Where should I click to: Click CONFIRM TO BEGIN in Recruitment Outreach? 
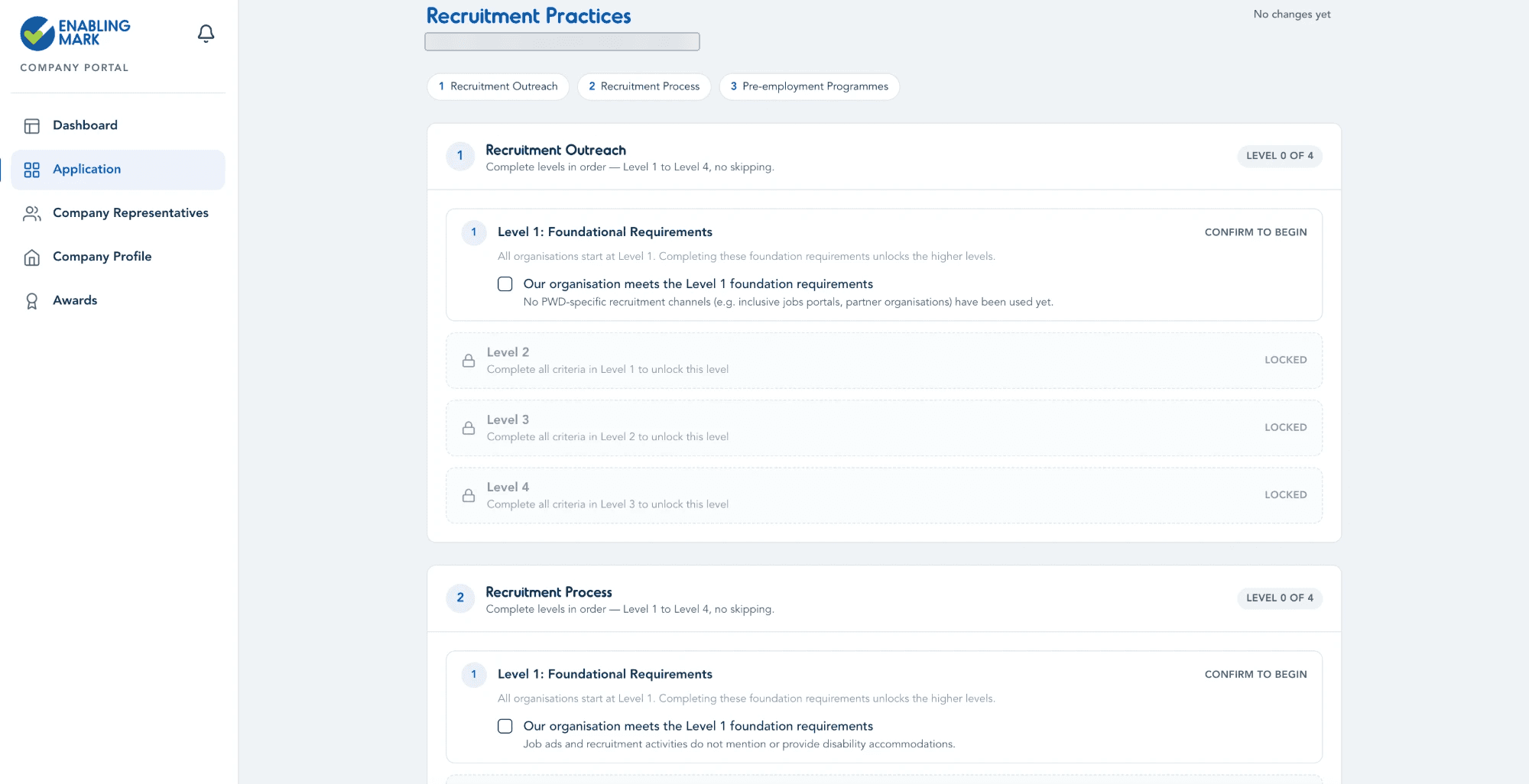tap(1255, 232)
